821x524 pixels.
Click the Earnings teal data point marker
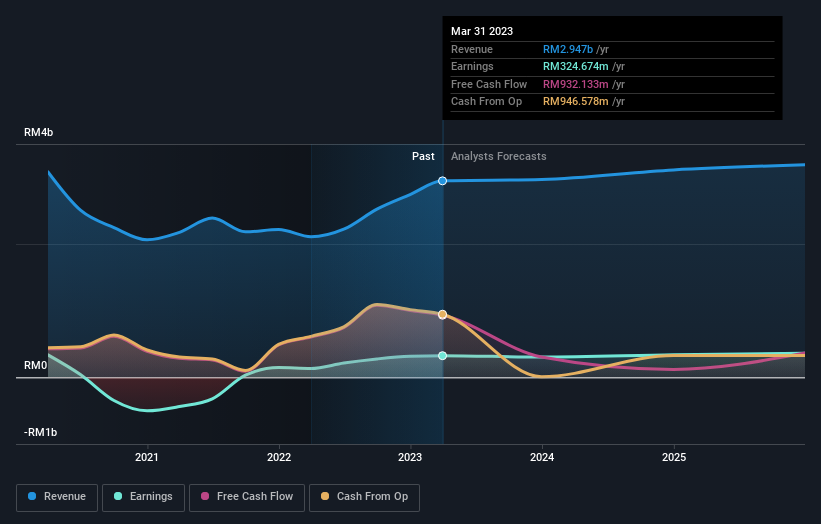tap(442, 355)
